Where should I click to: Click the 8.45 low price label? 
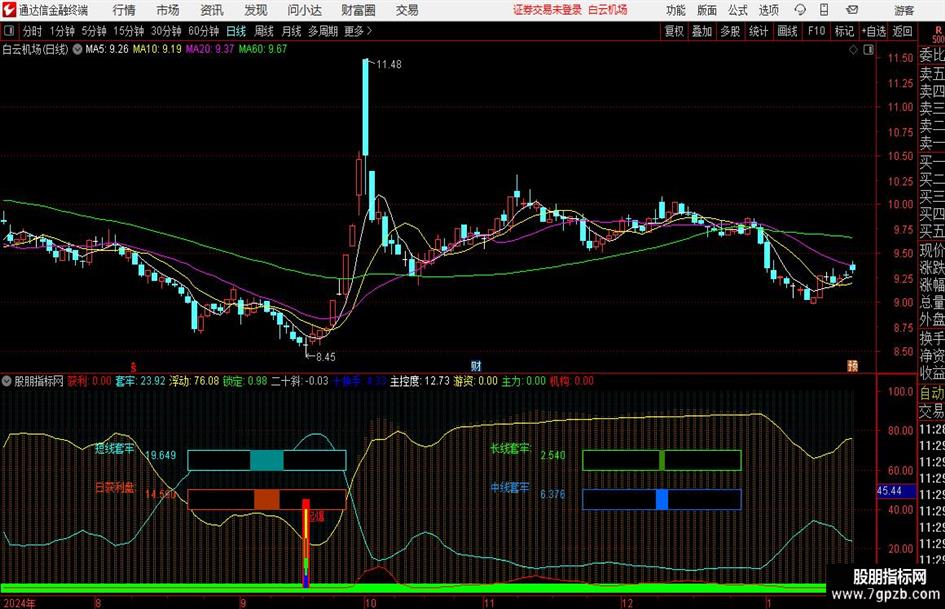coord(325,357)
